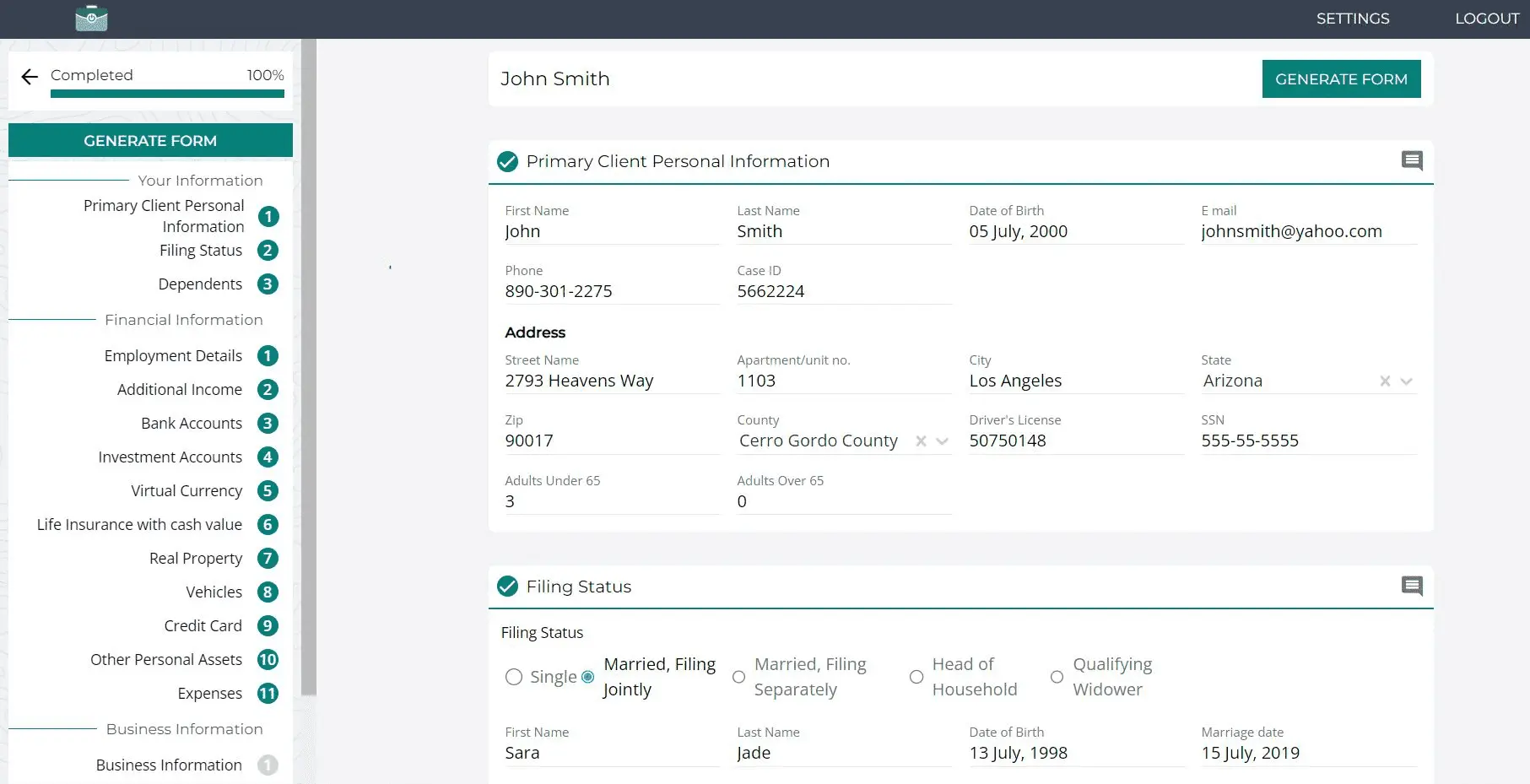Open Primary Client Personal Information in sidebar
The width and height of the screenshot is (1530, 784).
164,216
